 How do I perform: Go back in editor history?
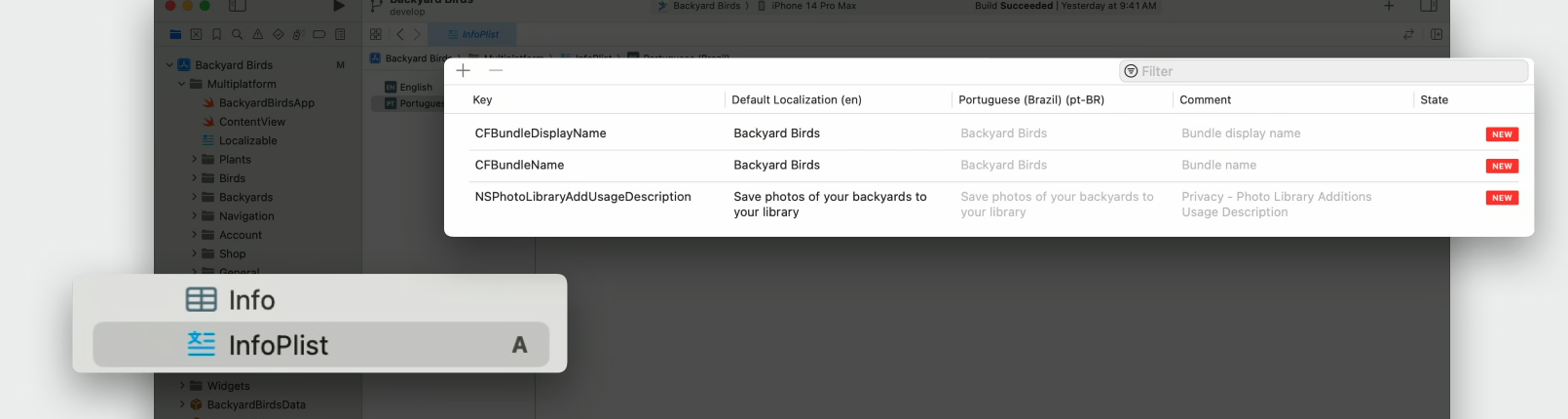[x=399, y=34]
